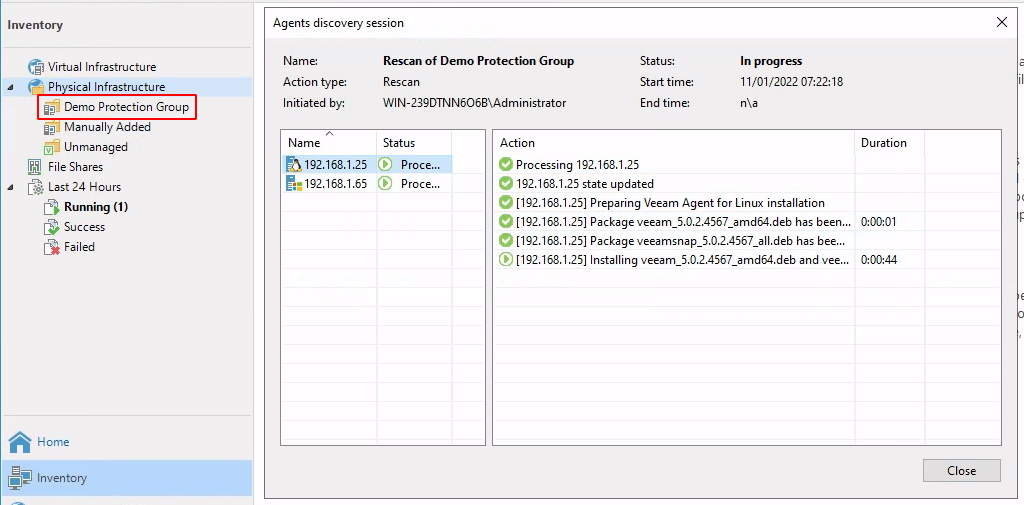
Task: Open Last 24 Hours node
Action: pos(84,187)
